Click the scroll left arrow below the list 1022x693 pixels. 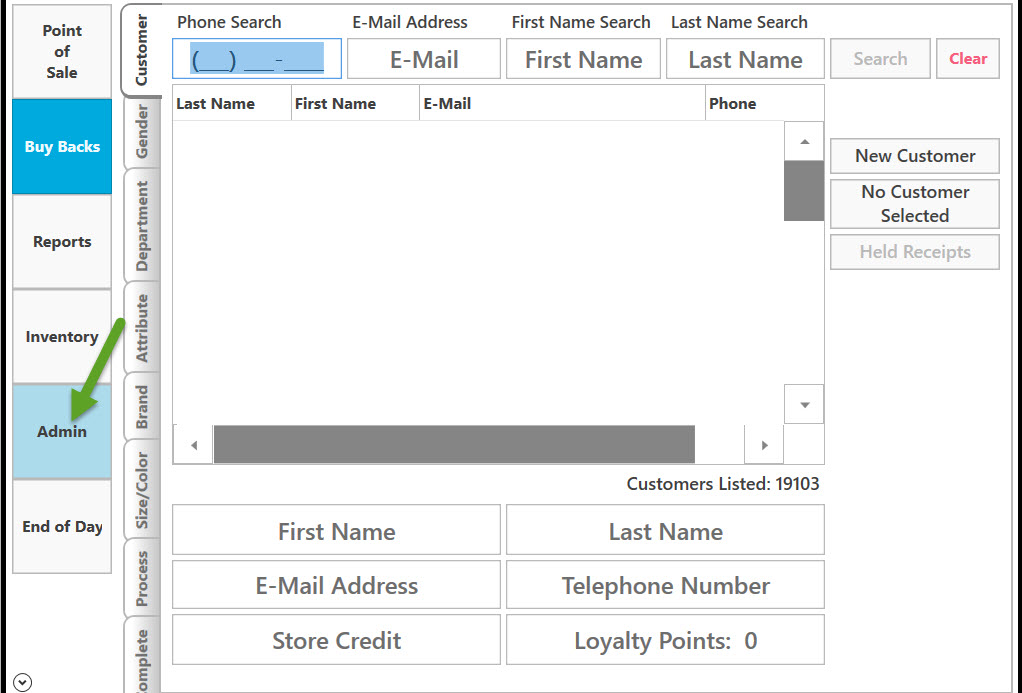pos(194,445)
